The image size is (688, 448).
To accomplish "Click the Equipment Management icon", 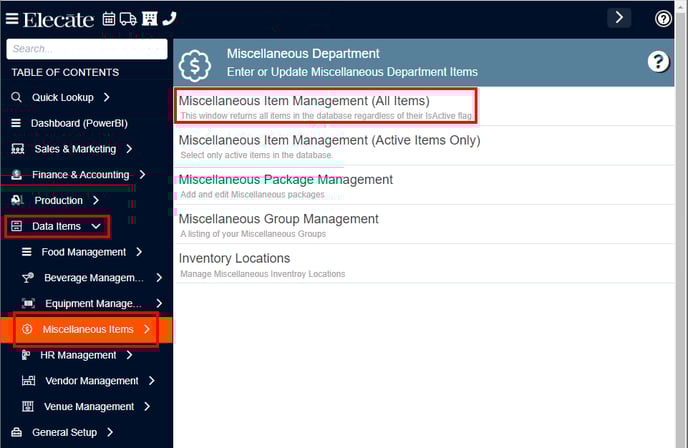I will click(x=29, y=303).
